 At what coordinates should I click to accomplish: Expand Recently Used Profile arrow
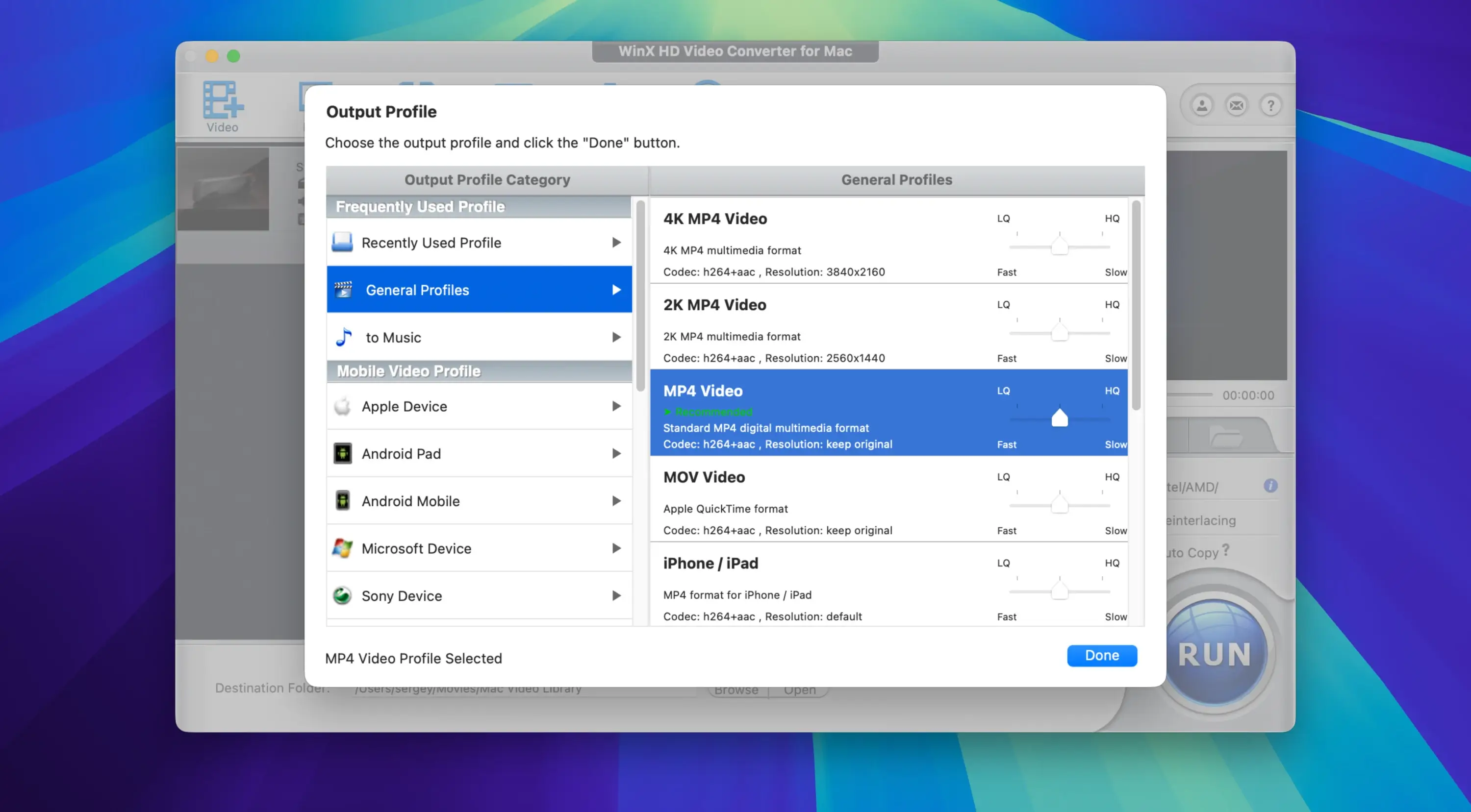(616, 243)
